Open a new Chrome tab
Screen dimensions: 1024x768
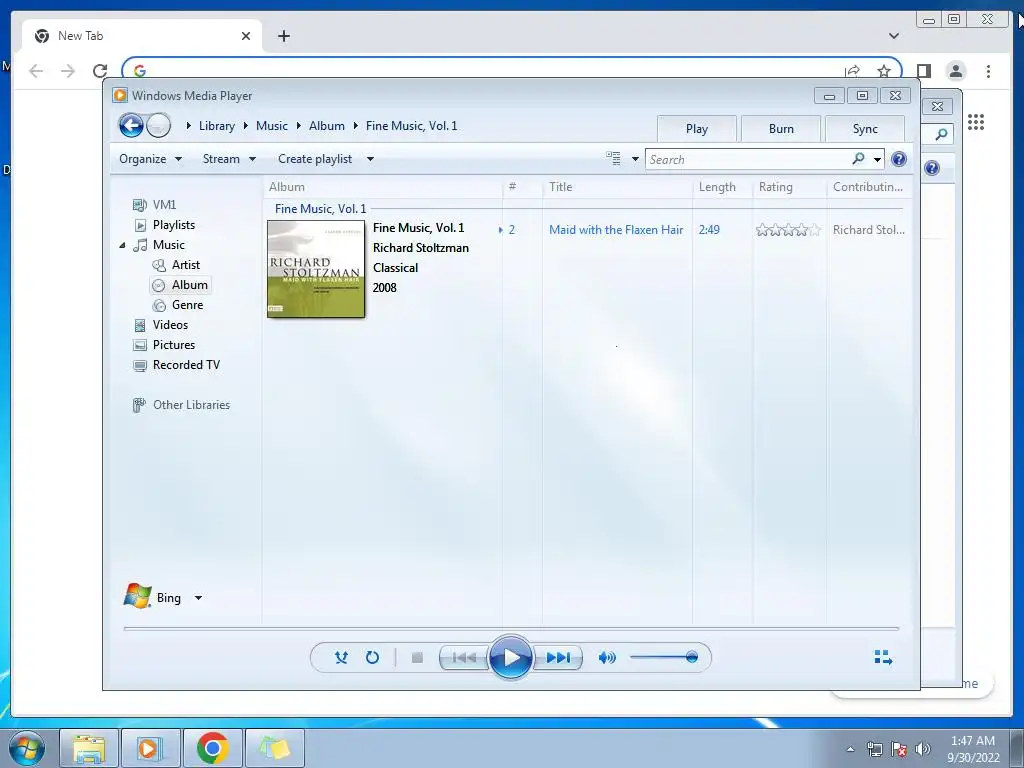(x=283, y=36)
